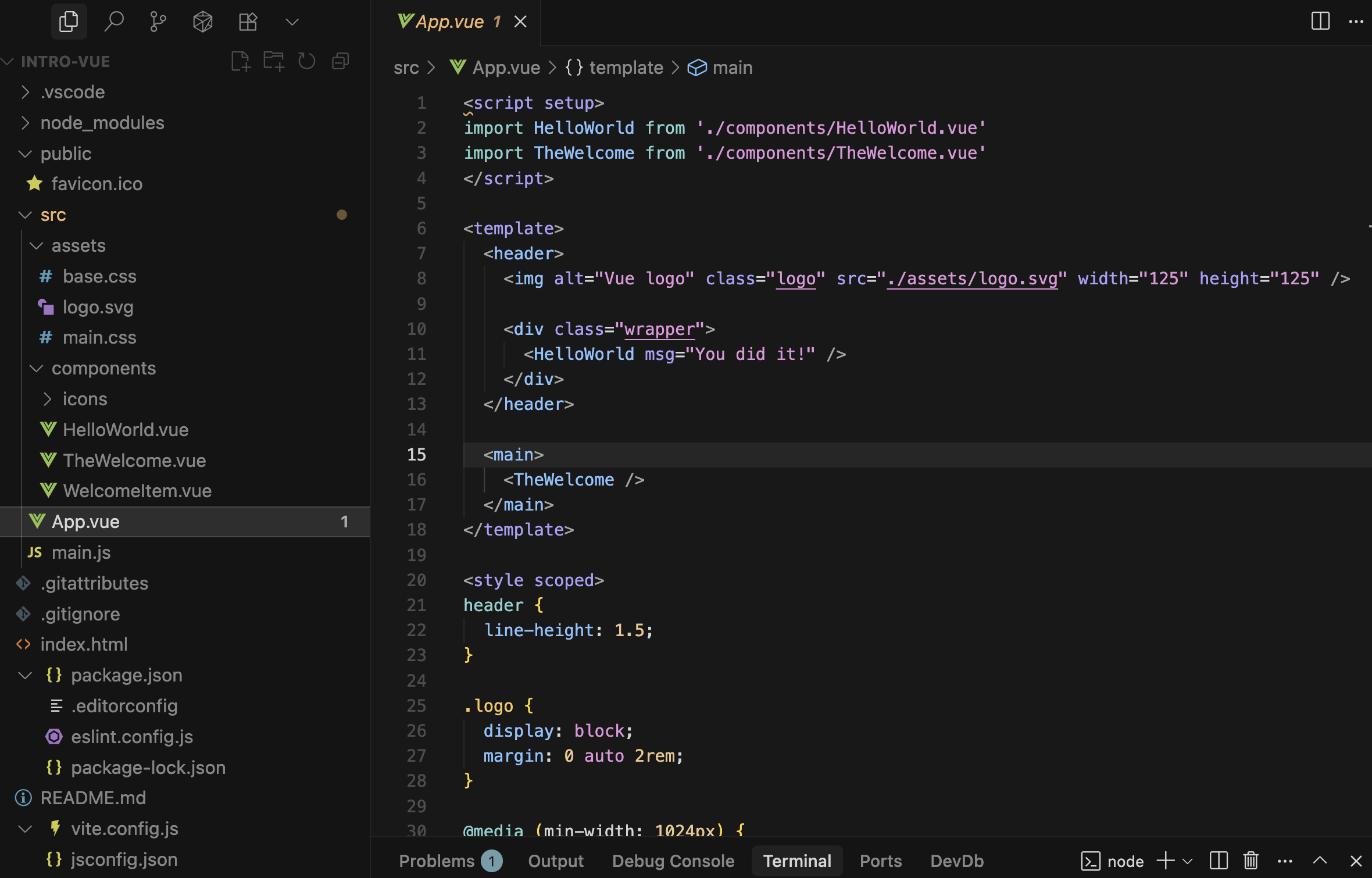
Task: Expand the icons folder
Action: [47, 399]
